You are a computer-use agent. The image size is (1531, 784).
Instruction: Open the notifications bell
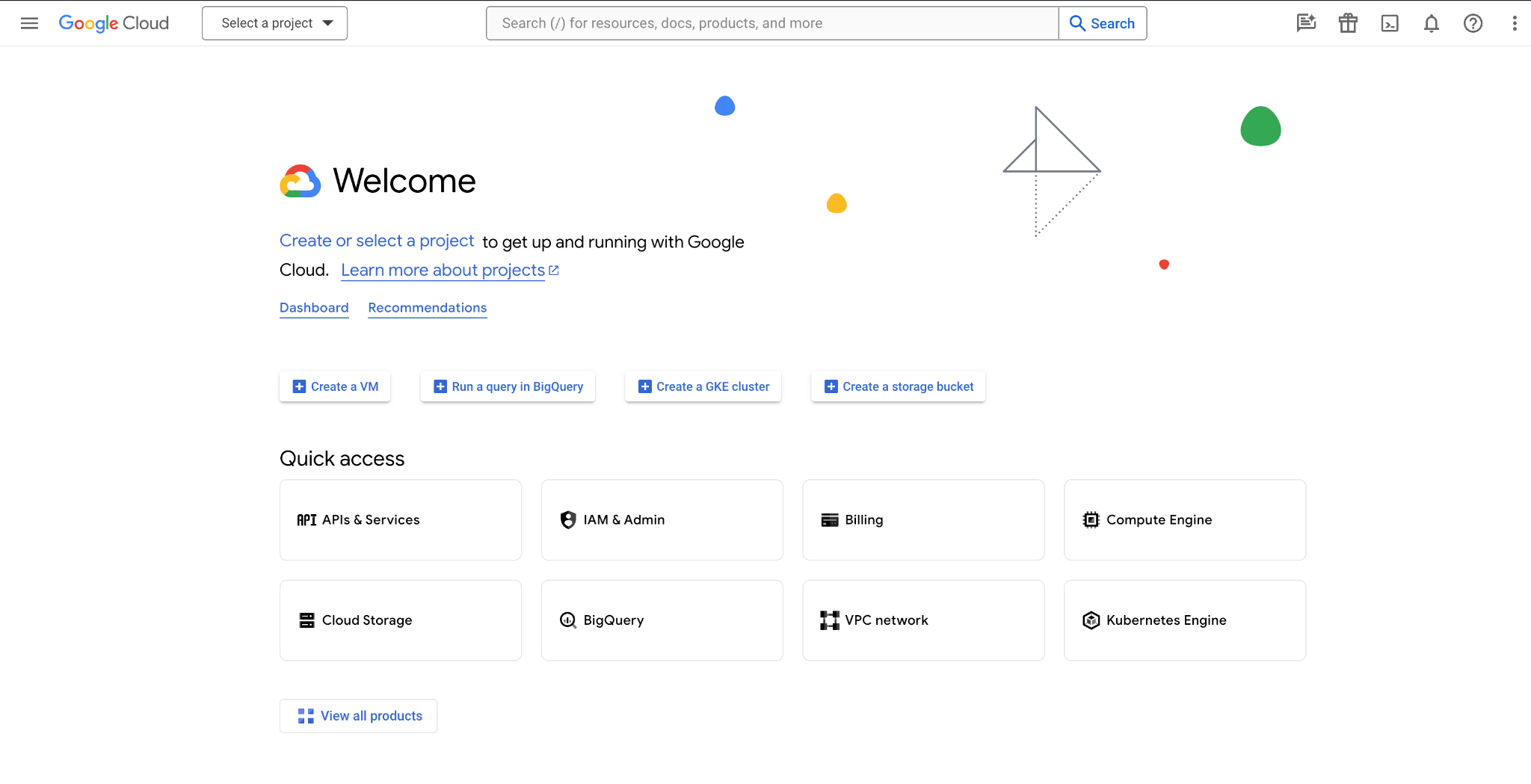1432,23
